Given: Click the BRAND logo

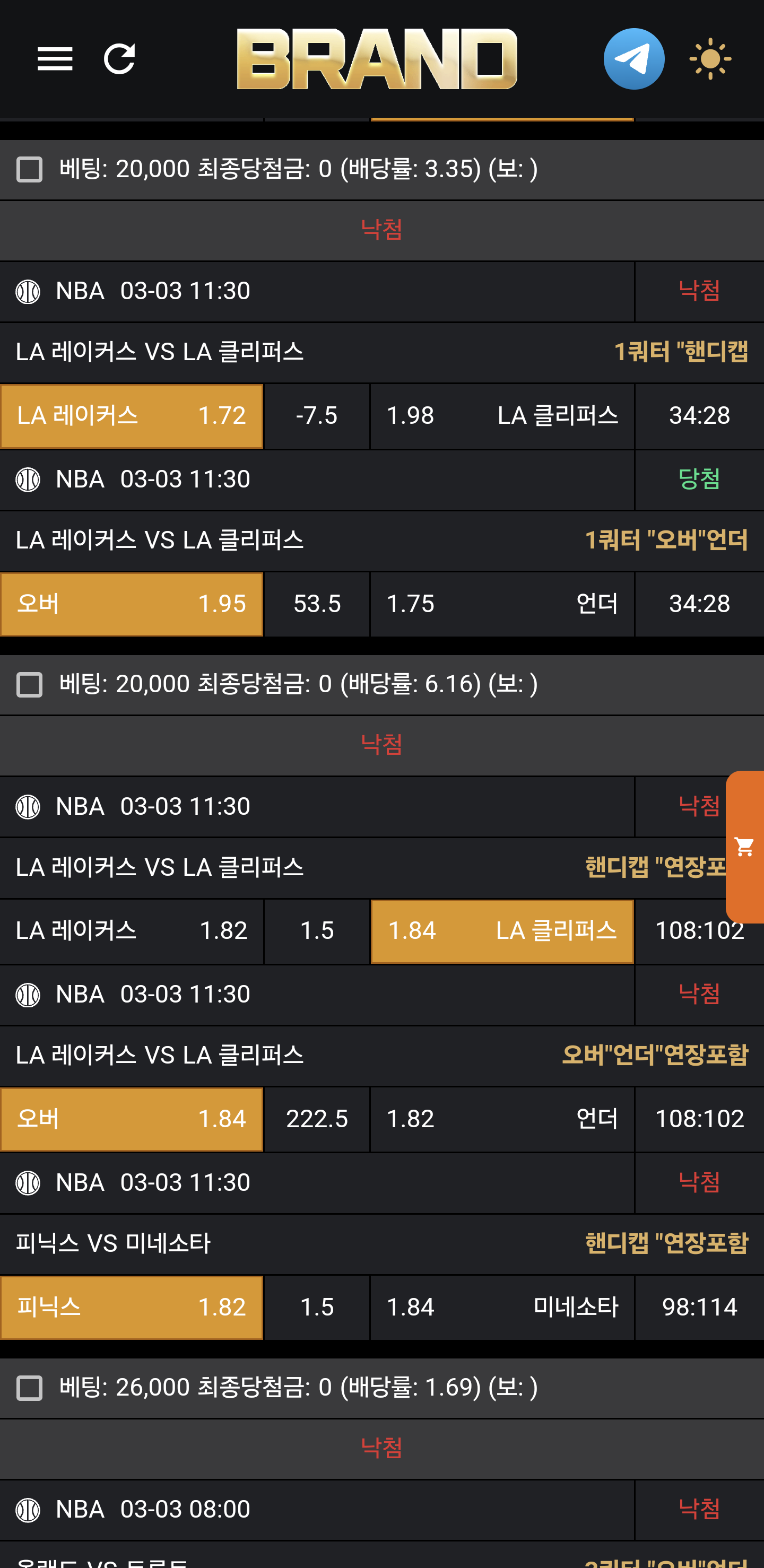Looking at the screenshot, I should click(377, 59).
